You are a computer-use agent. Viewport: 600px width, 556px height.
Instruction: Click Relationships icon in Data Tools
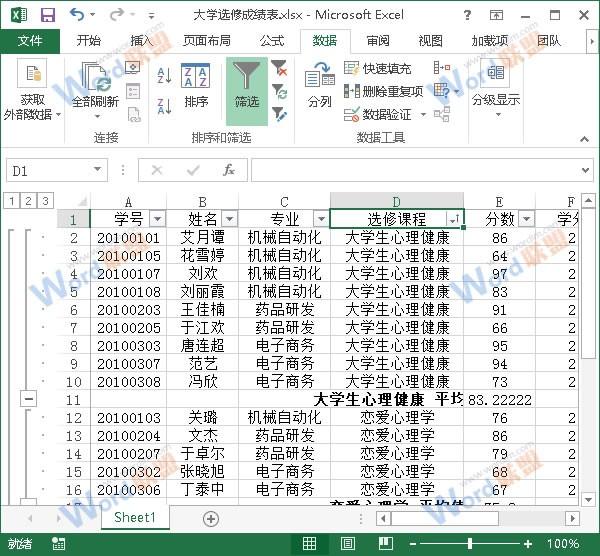[442, 114]
